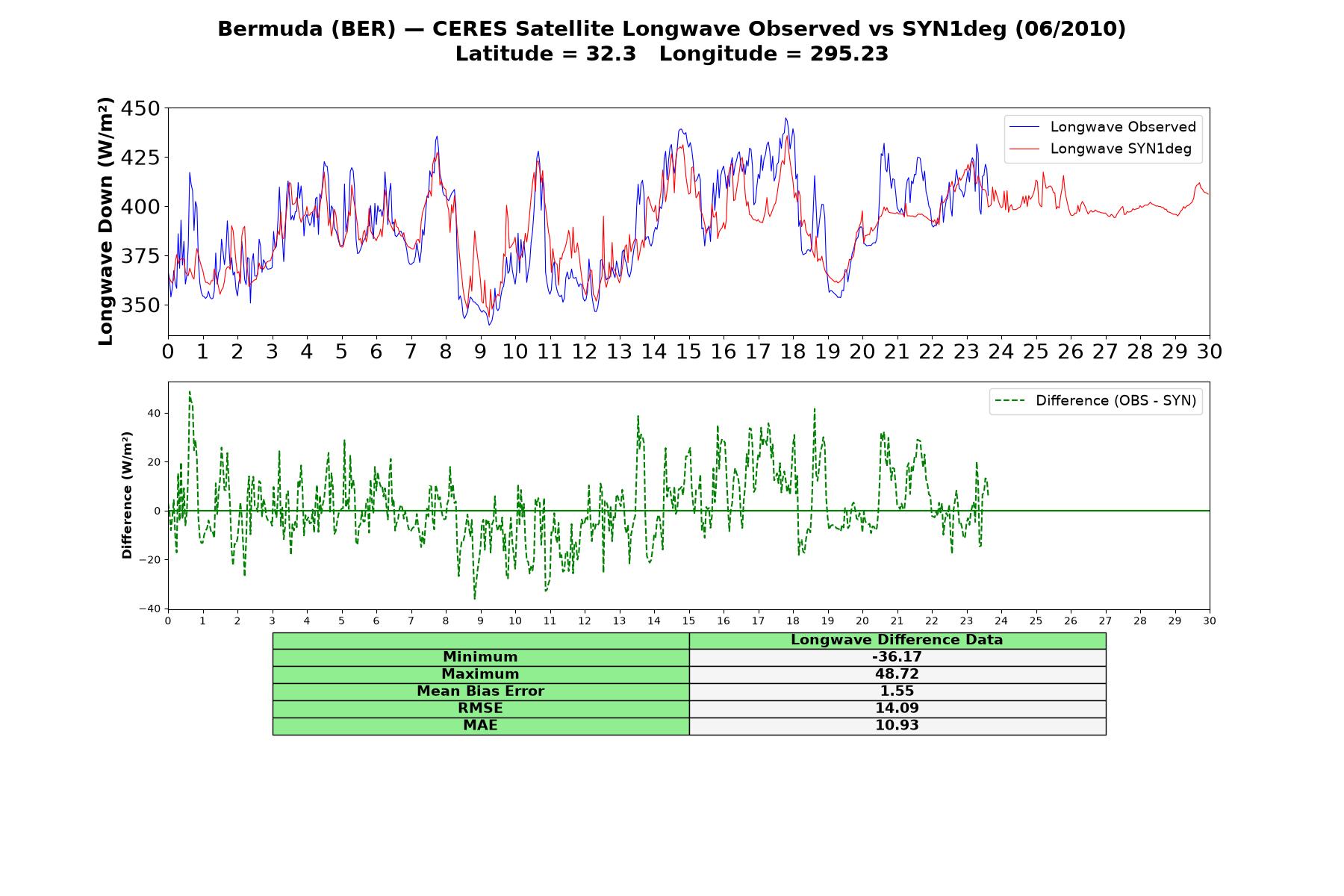
Task: Select the RMSE value 14.09 cell
Action: point(897,709)
